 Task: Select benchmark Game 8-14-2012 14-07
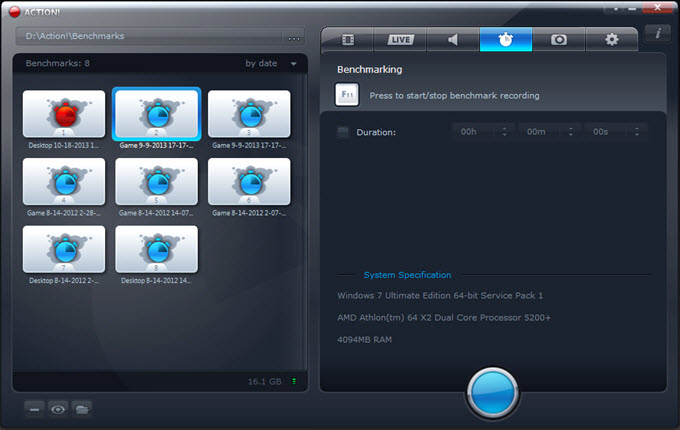coord(157,182)
